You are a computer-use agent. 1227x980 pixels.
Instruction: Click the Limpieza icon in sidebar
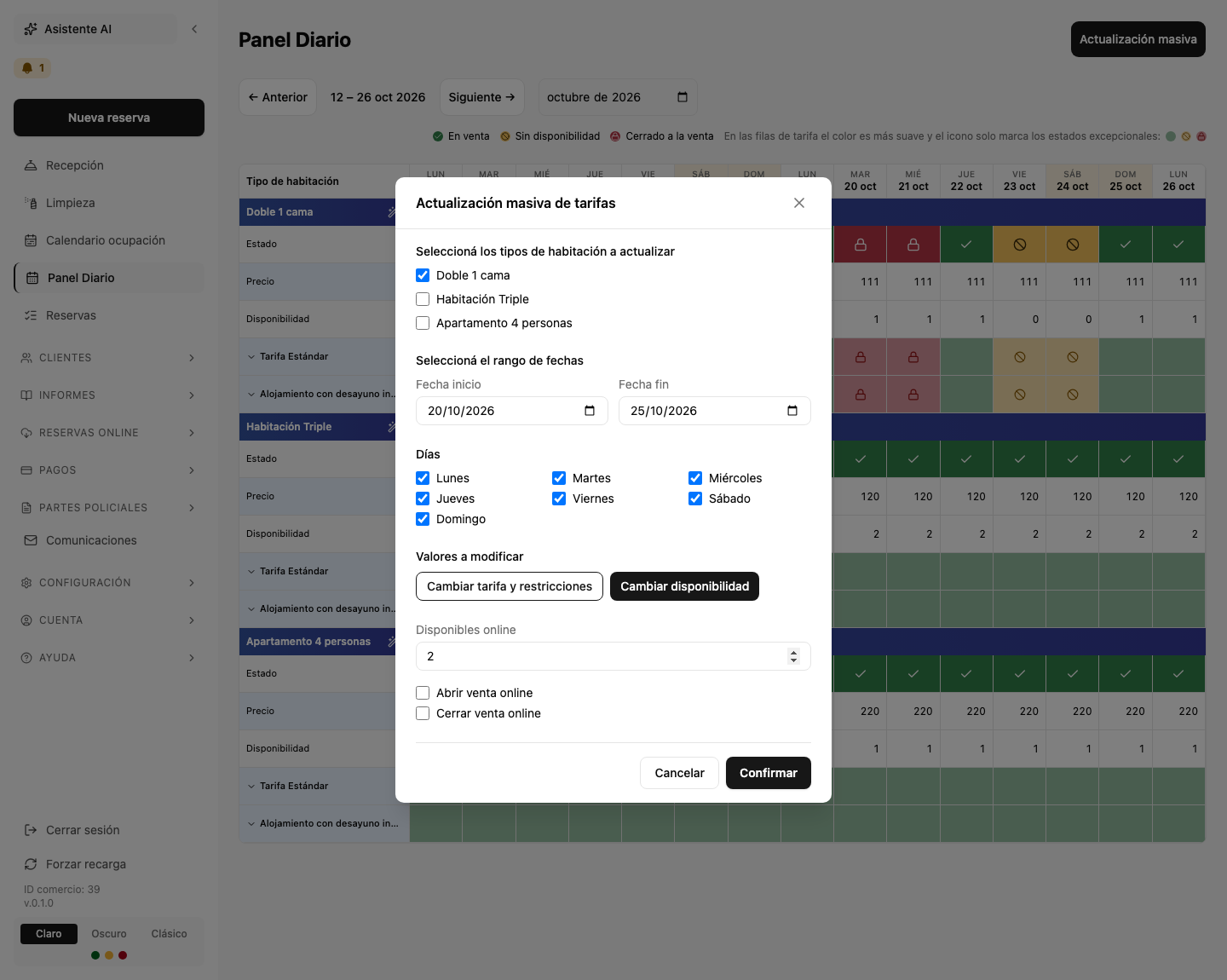(x=31, y=203)
